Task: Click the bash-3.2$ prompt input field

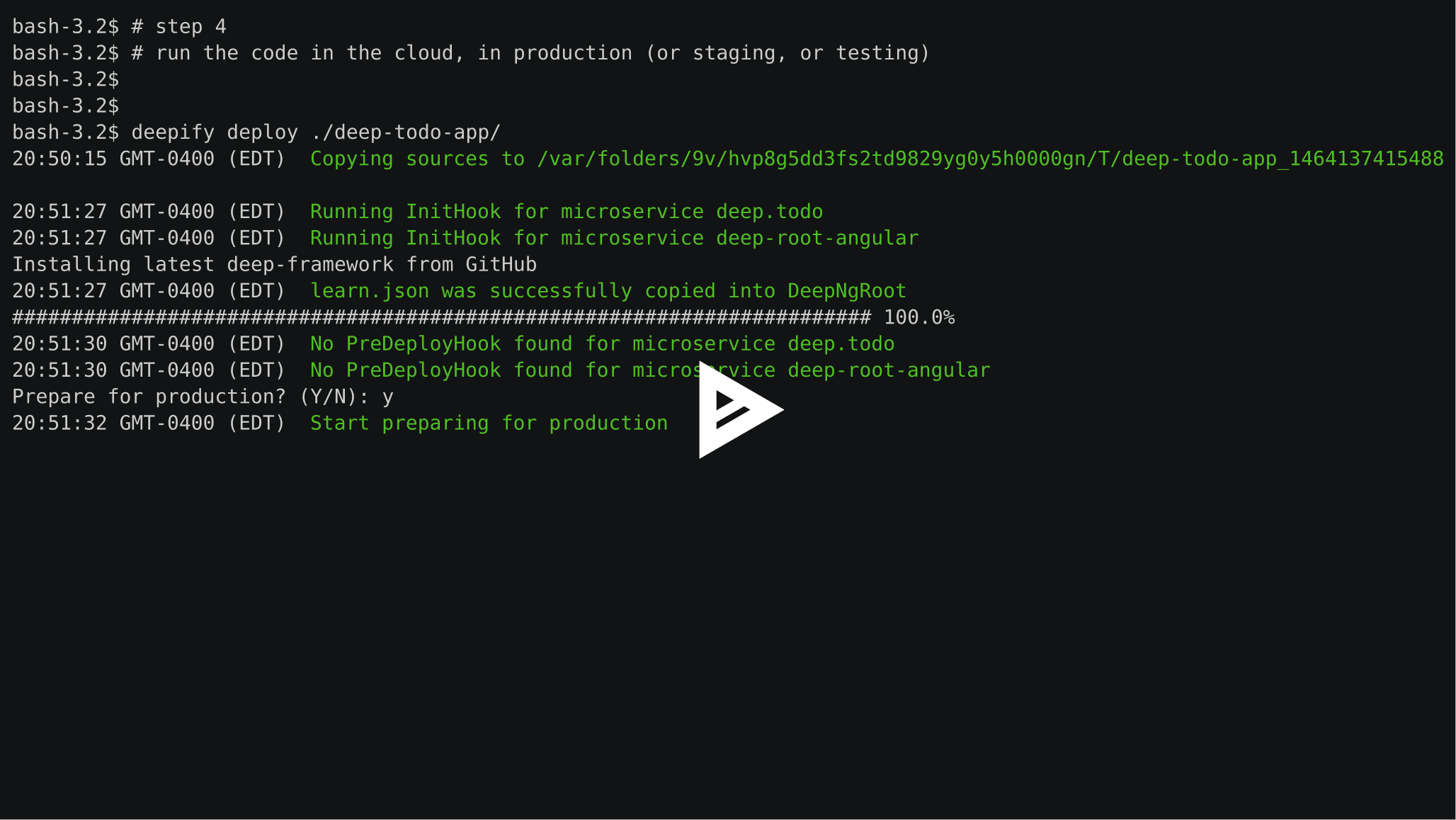Action: [x=120, y=105]
